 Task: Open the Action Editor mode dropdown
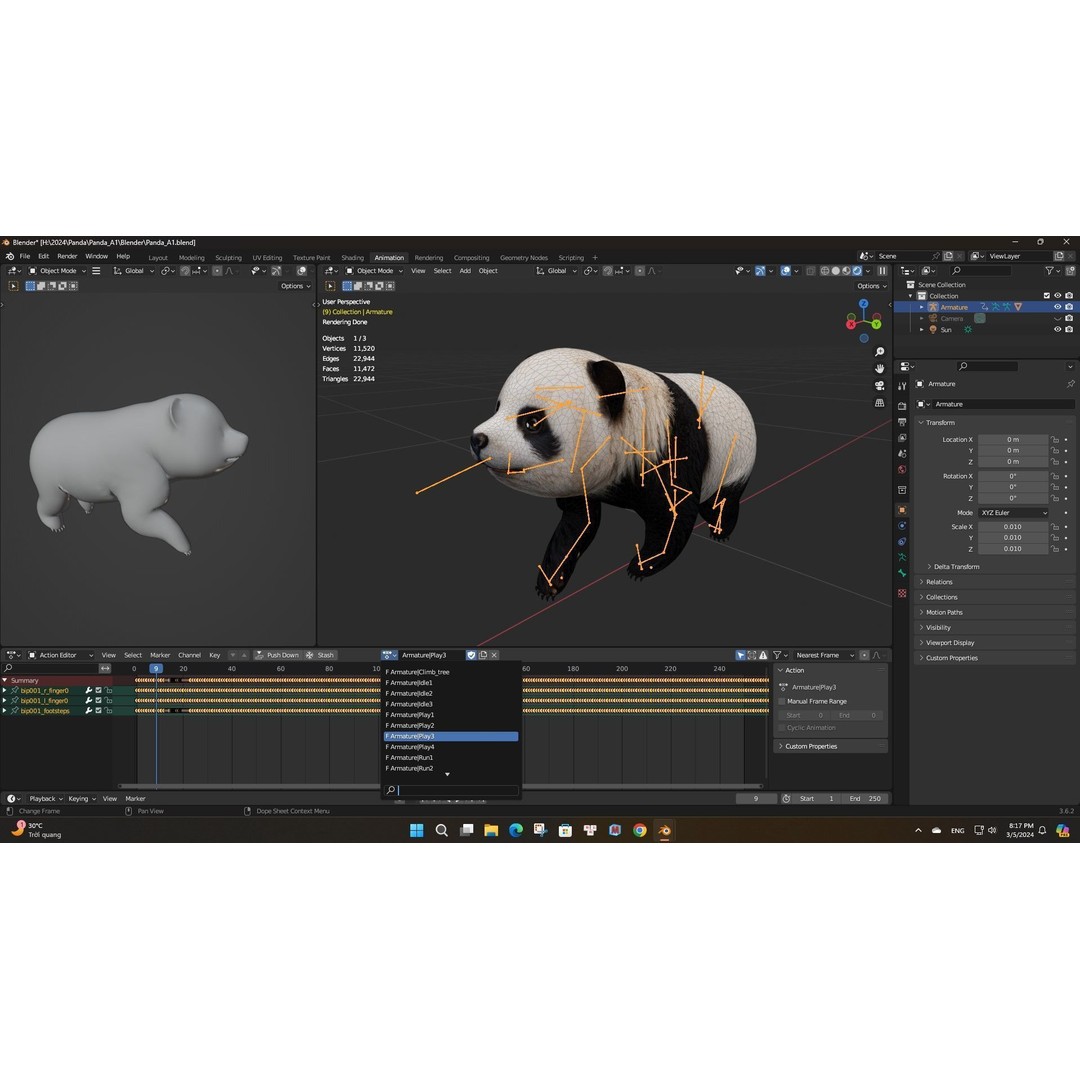[61, 655]
